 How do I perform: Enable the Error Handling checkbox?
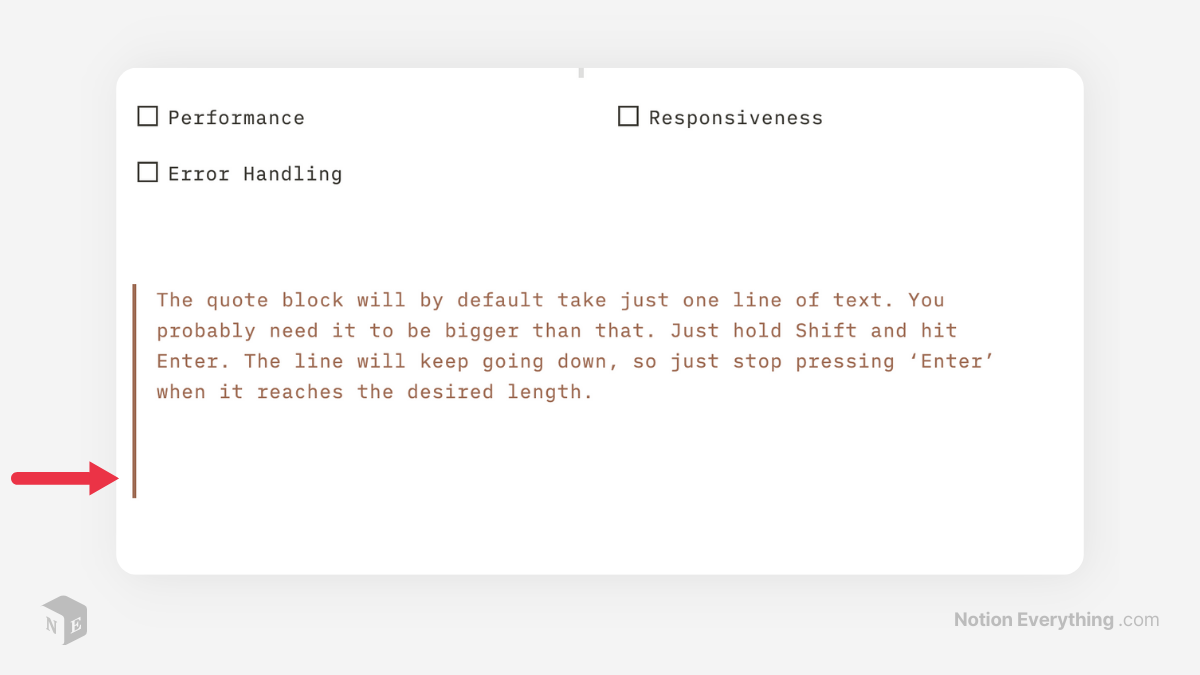[148, 173]
